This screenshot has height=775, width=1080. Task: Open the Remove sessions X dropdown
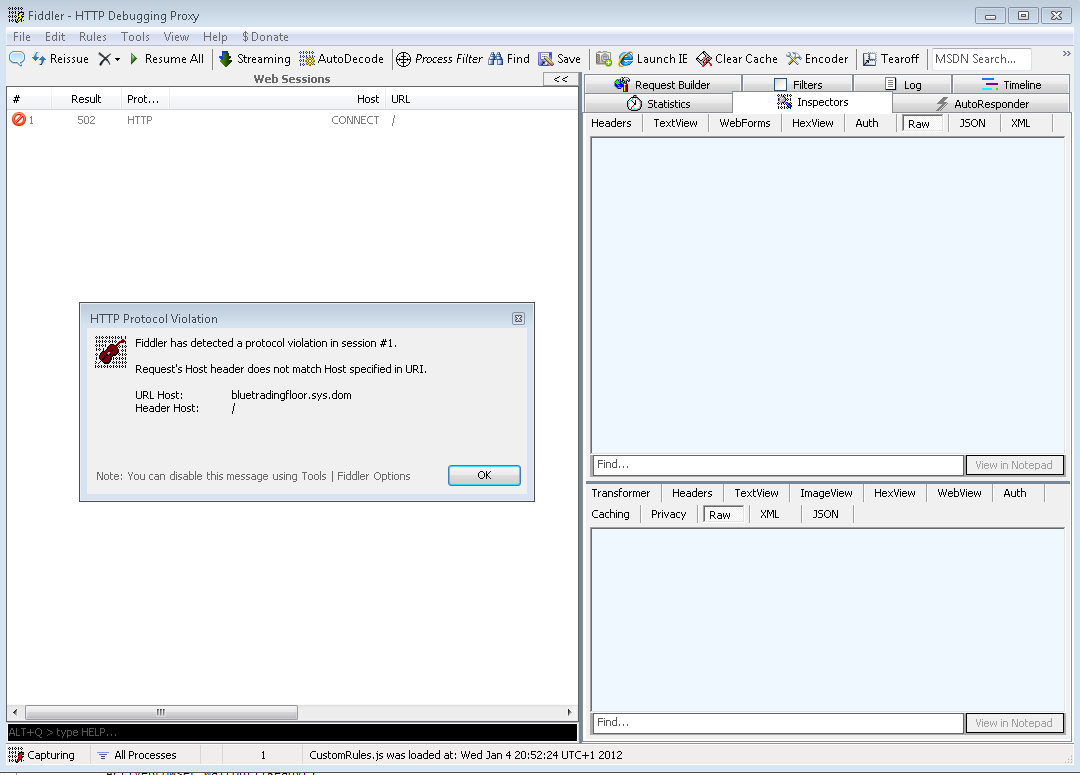pyautogui.click(x=110, y=59)
